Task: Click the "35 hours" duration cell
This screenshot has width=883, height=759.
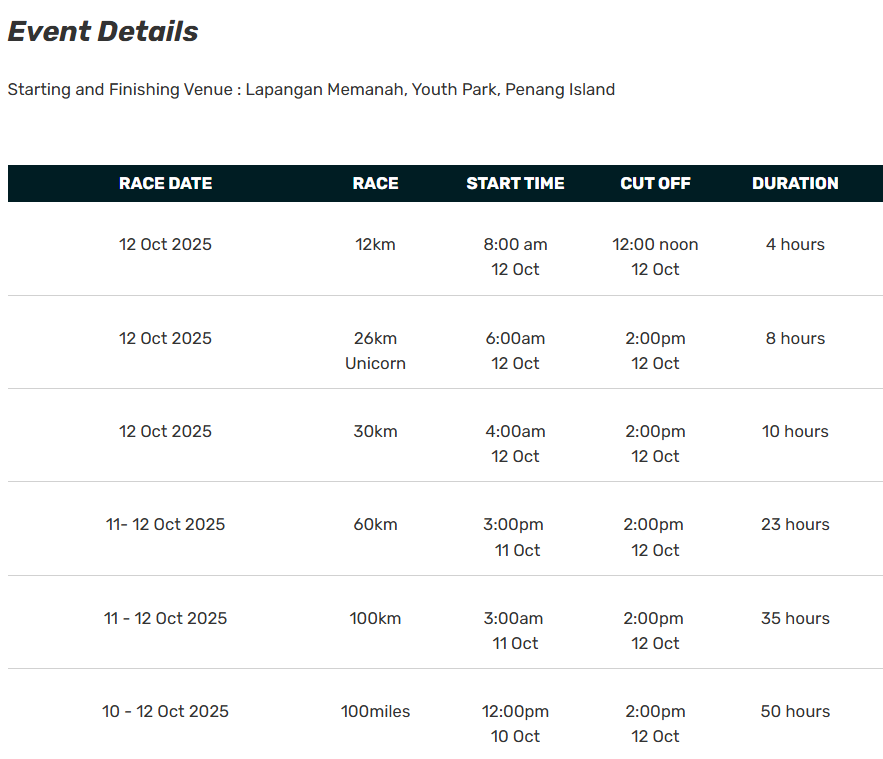Action: pos(795,619)
